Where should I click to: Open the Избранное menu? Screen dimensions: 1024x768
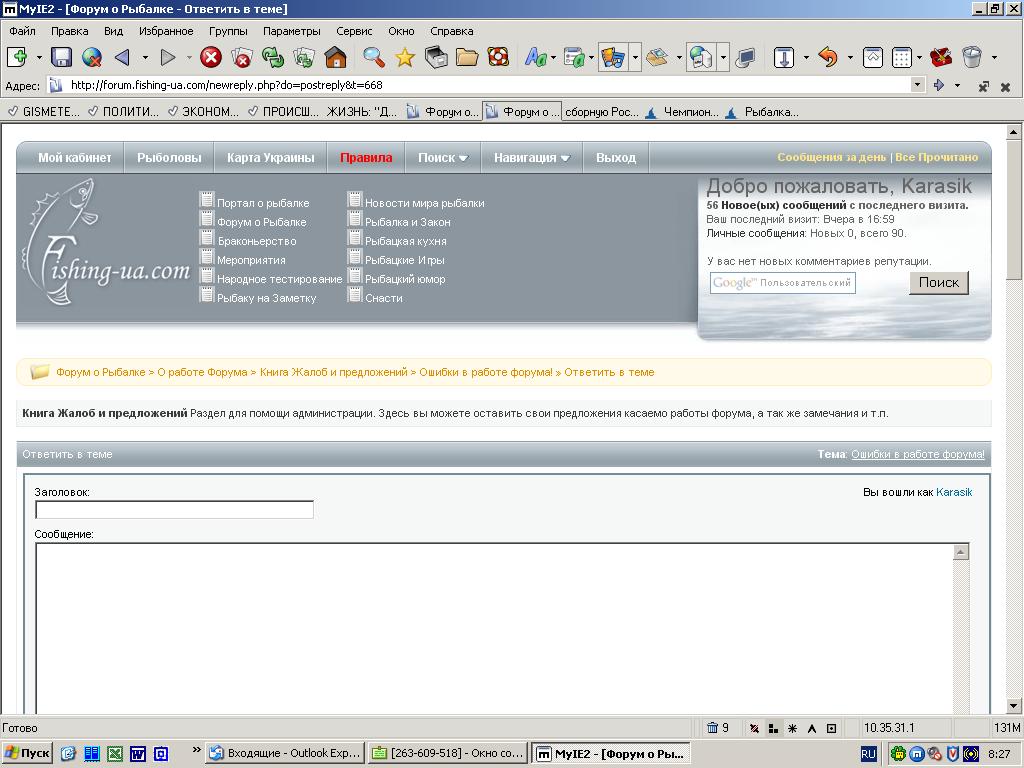pyautogui.click(x=166, y=31)
